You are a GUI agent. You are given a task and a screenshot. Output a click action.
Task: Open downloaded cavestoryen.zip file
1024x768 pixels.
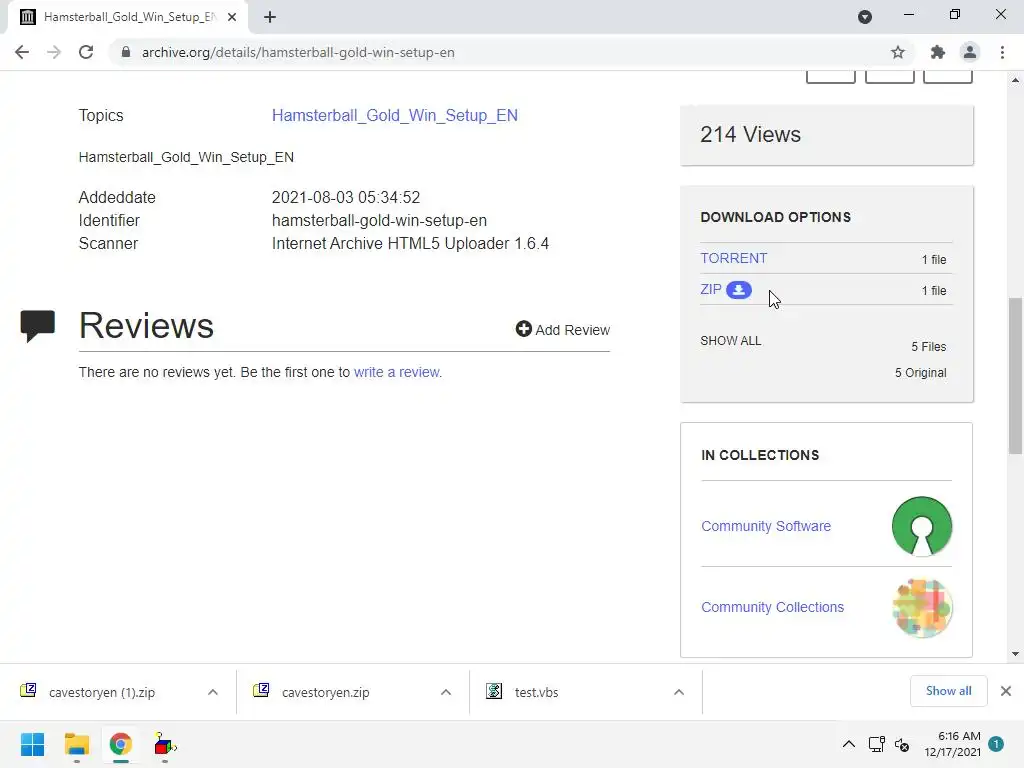pos(325,692)
